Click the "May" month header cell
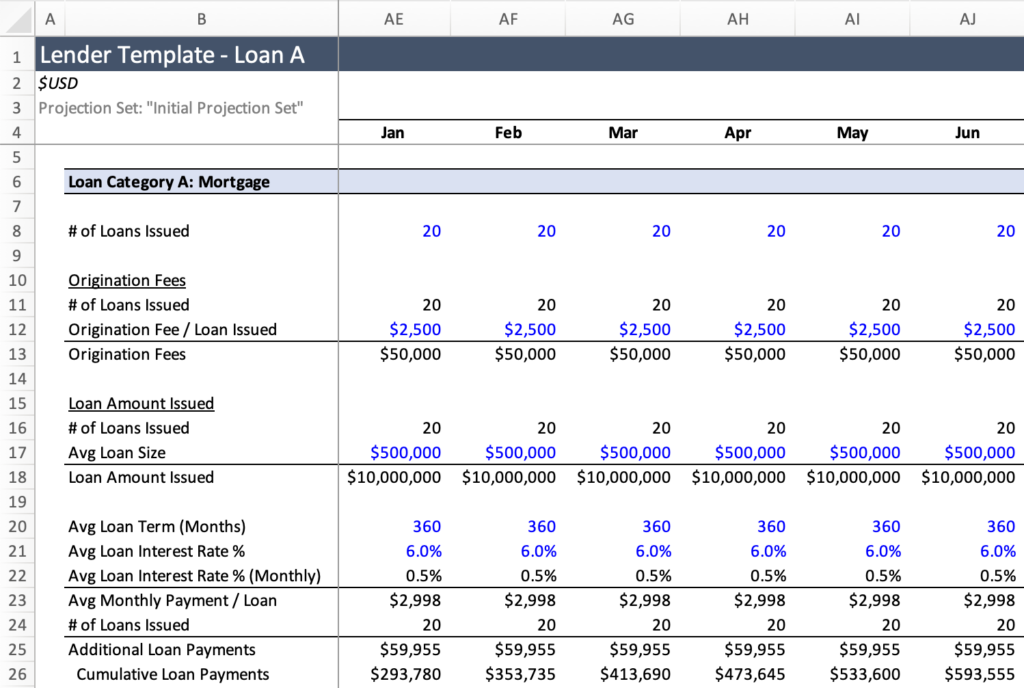The width and height of the screenshot is (1024, 688). [852, 133]
